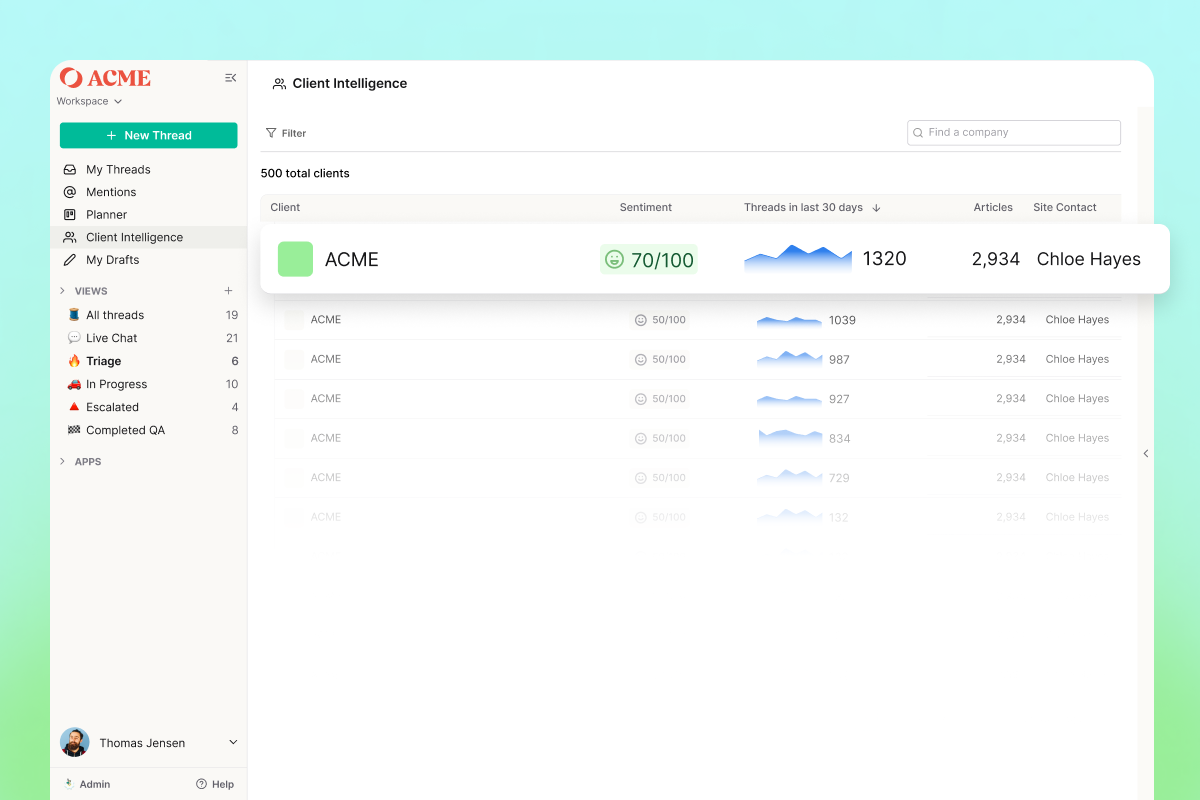Open the Admin link
Viewport: 1200px width, 800px height.
pyautogui.click(x=94, y=784)
